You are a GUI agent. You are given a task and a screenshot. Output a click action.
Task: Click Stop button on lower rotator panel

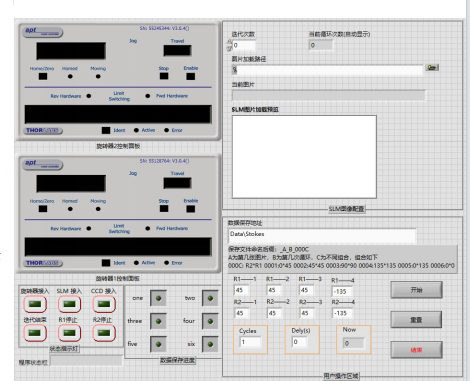(164, 209)
